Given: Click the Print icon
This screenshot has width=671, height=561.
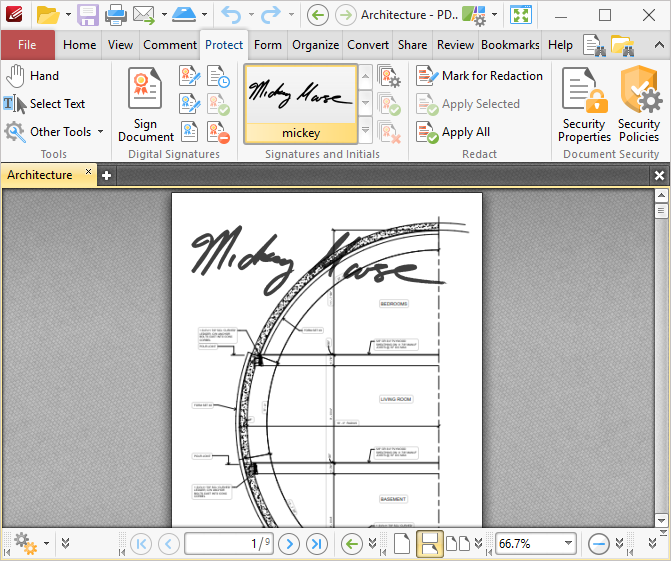Looking at the screenshot, I should click(116, 15).
